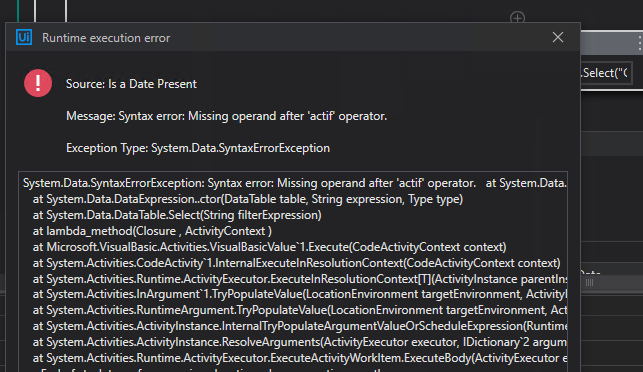Click the lambda_method stack trace line

152,231
